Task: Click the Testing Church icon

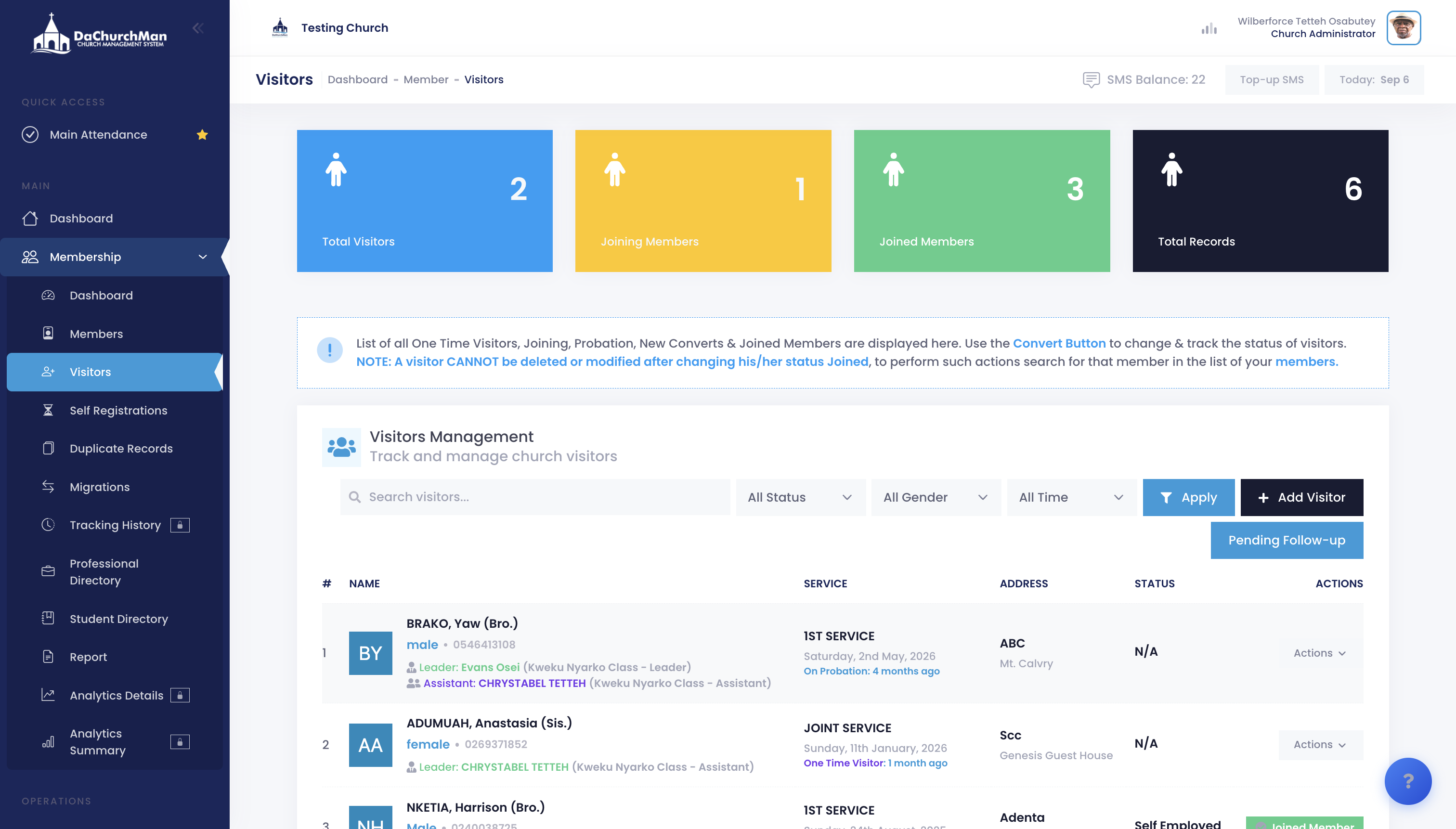Action: [280, 27]
